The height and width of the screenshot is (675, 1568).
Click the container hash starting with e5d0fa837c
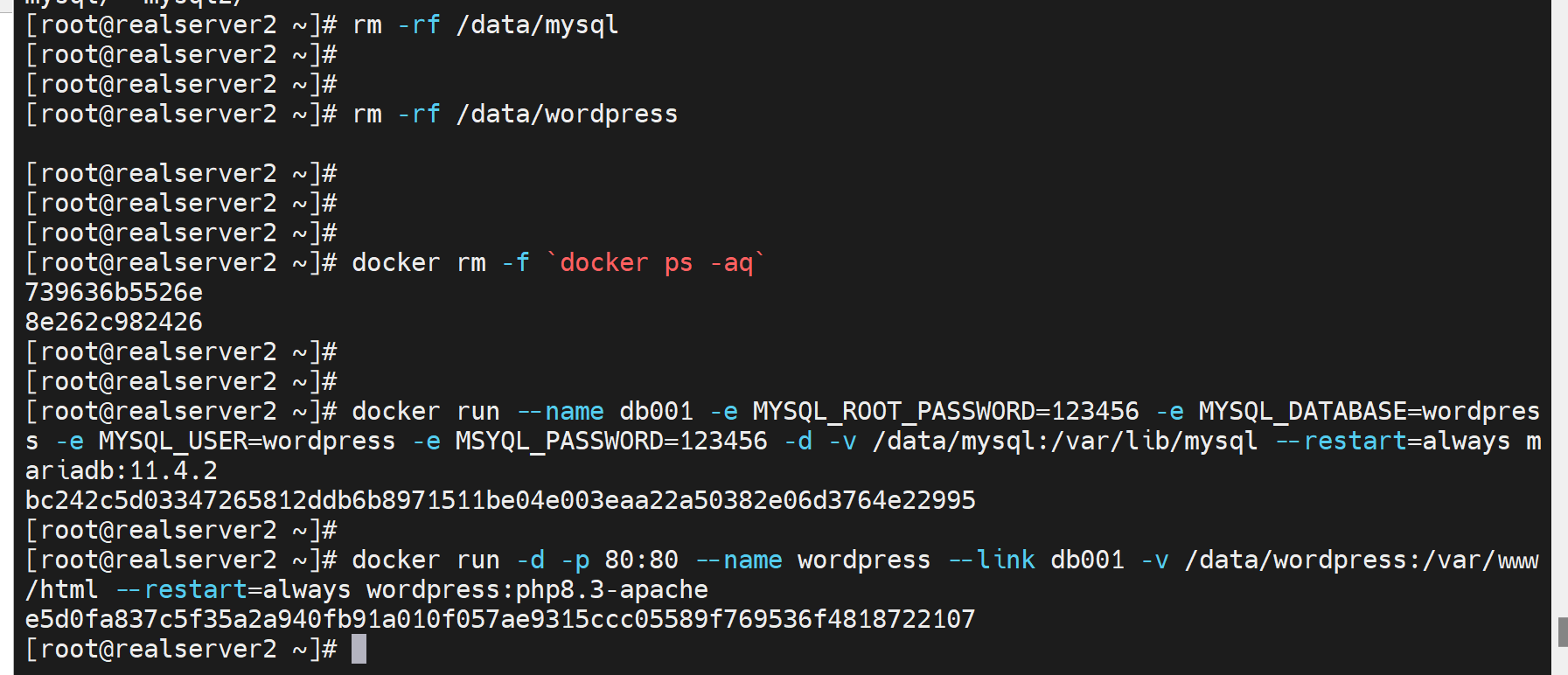click(x=500, y=619)
